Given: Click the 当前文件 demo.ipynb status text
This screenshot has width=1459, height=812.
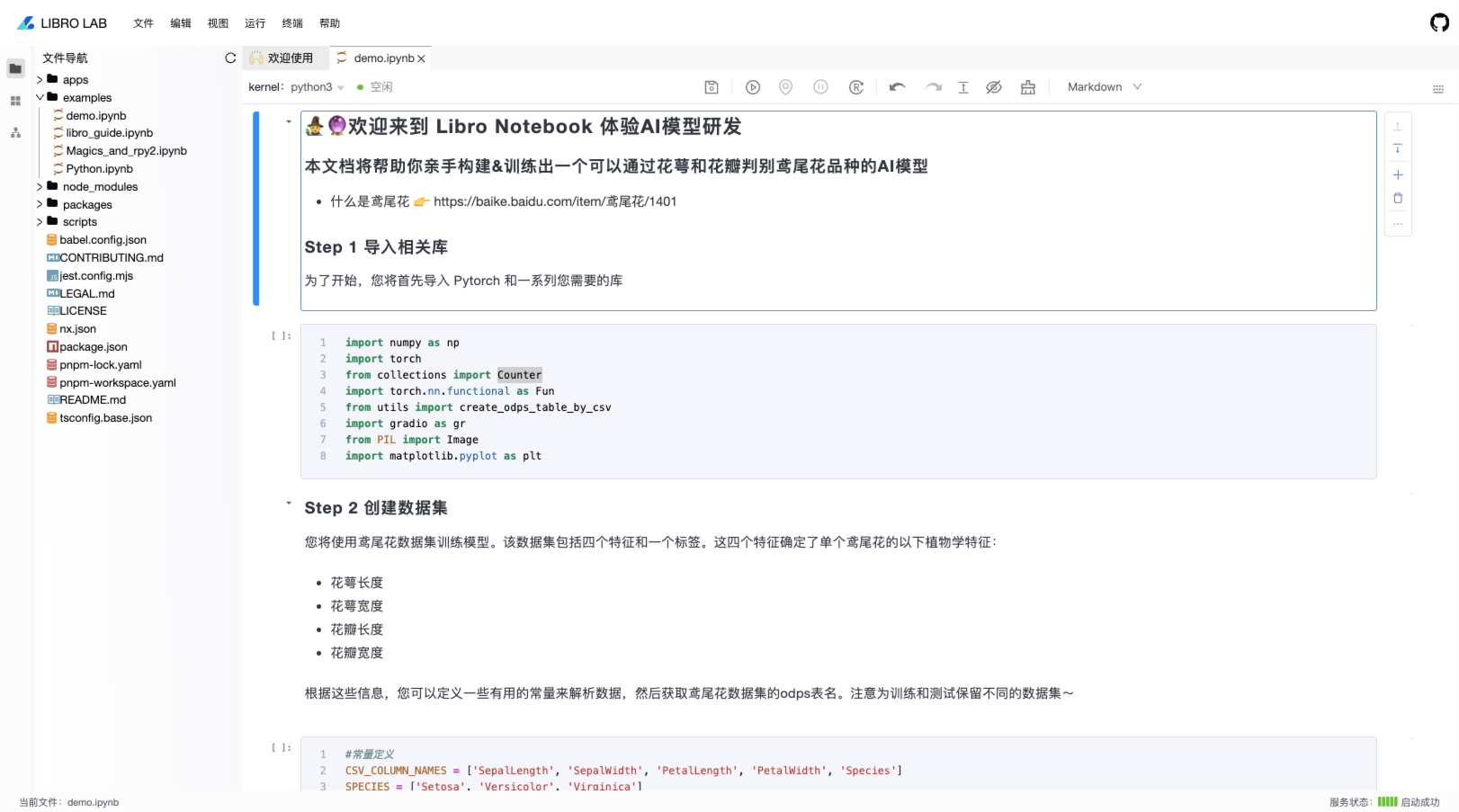Looking at the screenshot, I should click(69, 802).
